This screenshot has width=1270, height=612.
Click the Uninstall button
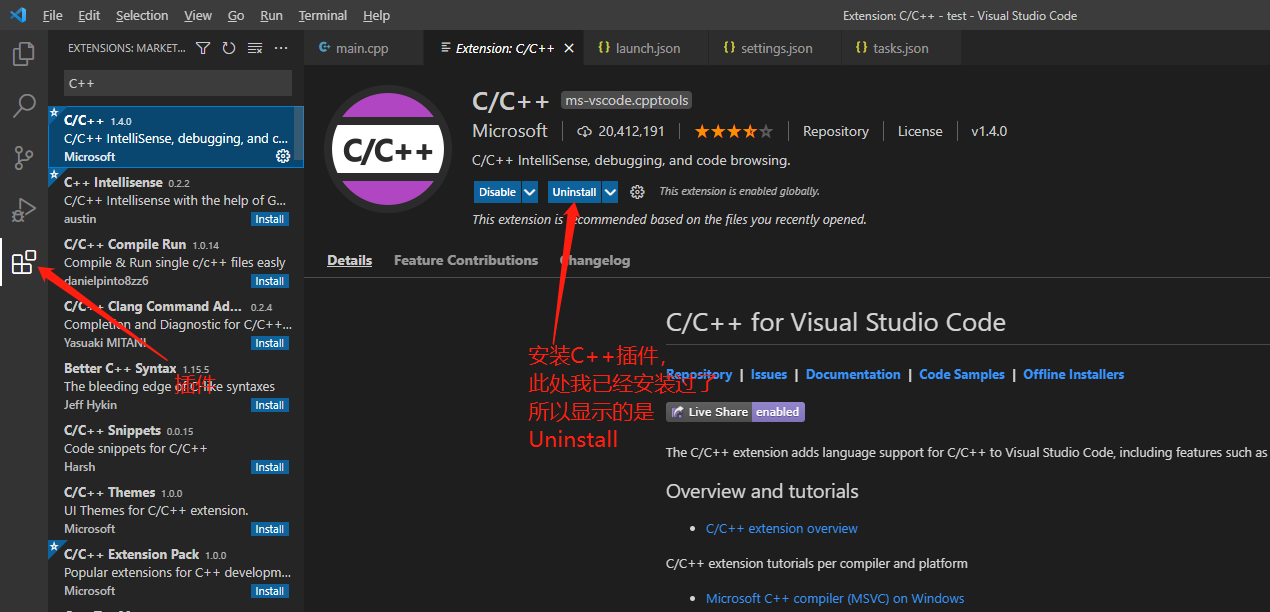coord(574,192)
